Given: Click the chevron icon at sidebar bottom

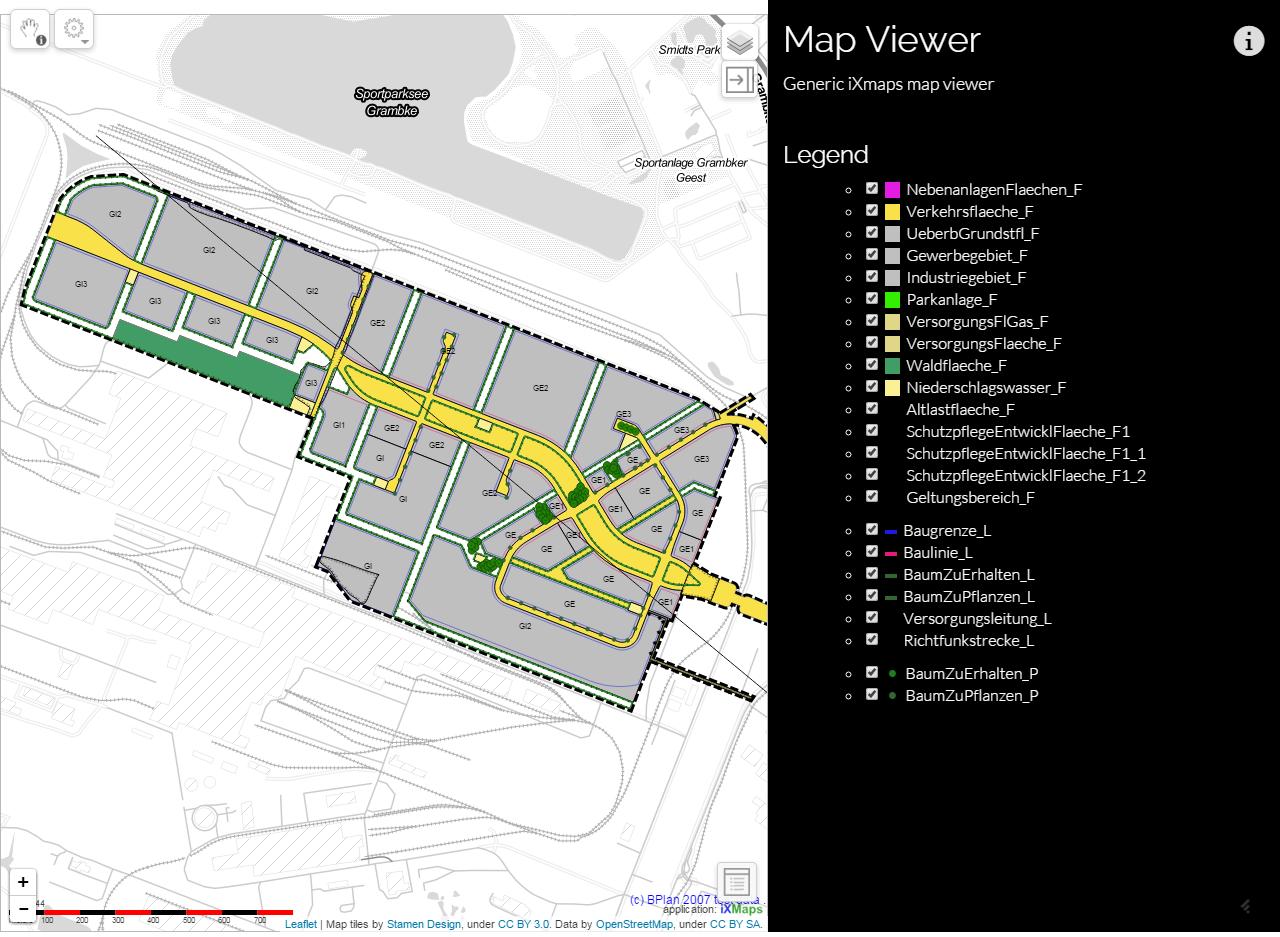Looking at the screenshot, I should tap(1246, 906).
